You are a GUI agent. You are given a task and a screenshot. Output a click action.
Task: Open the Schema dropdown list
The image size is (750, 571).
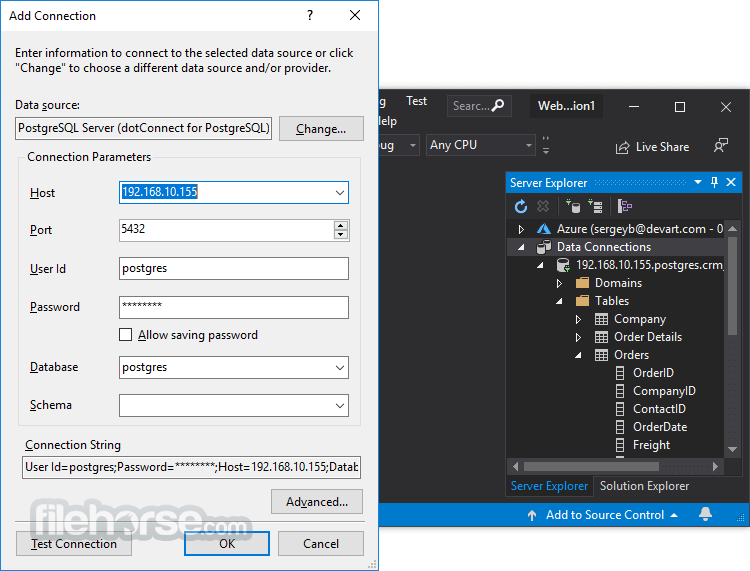pyautogui.click(x=340, y=406)
